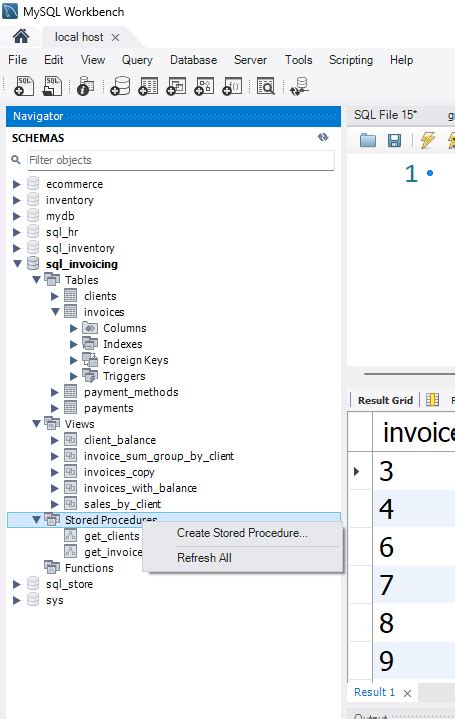Search table data toolbar icon
Viewport: 455px width, 719px height.
266,86
